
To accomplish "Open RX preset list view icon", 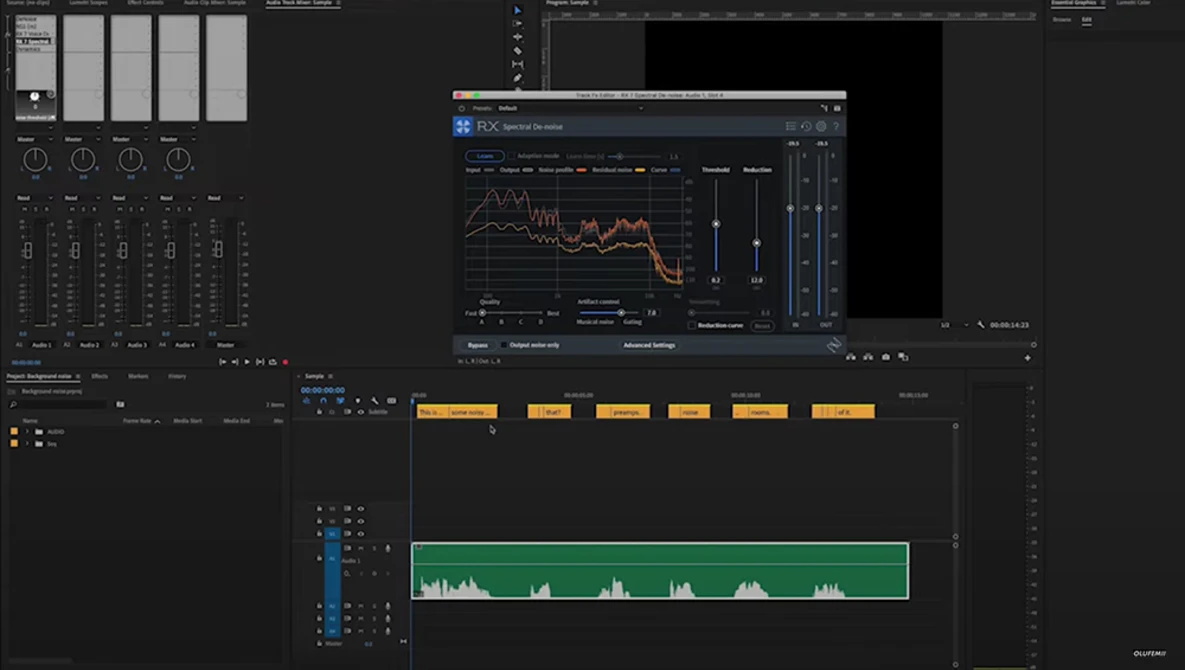I will (x=791, y=126).
